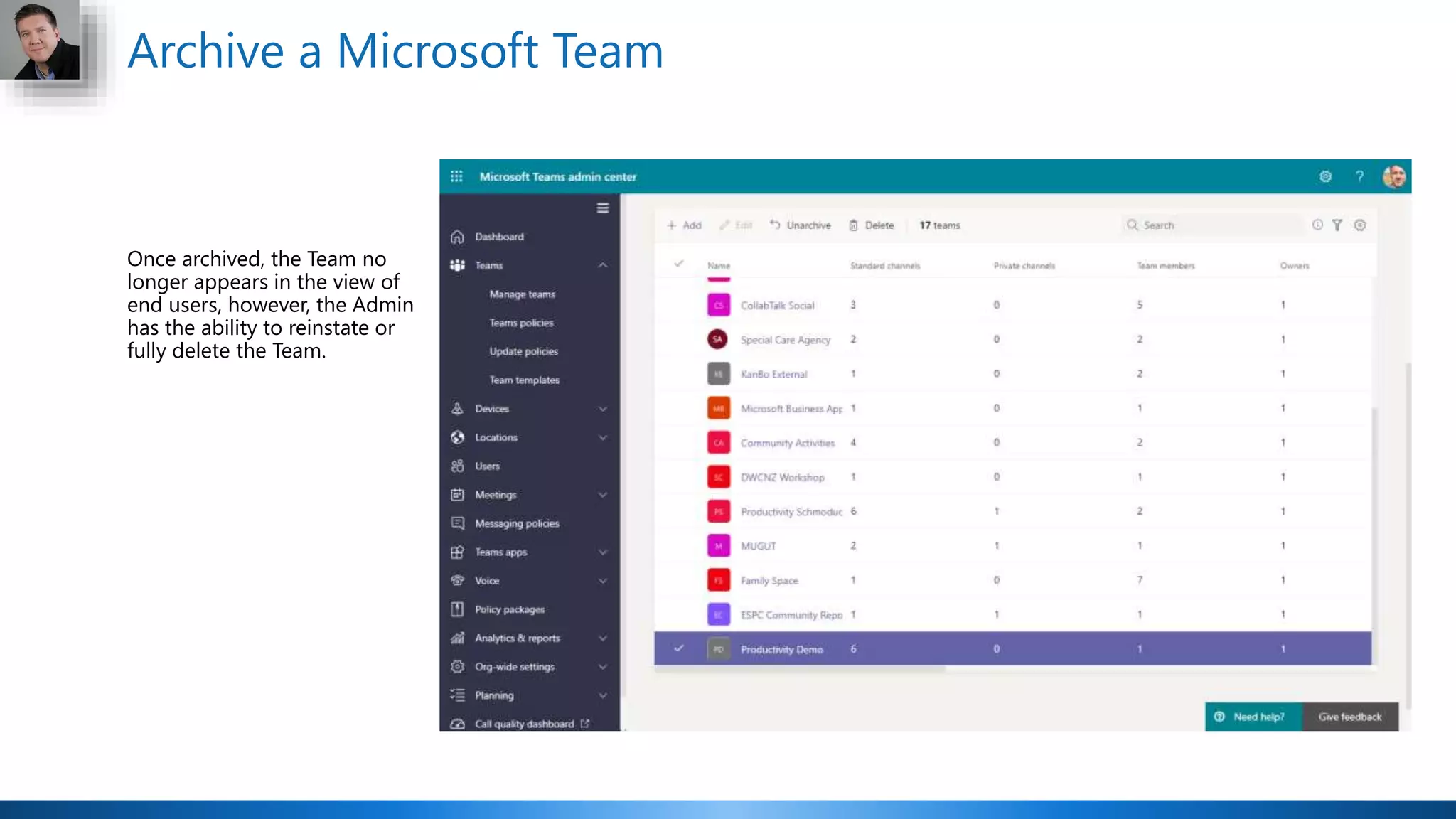Expand the Devices section chevron

click(x=603, y=409)
